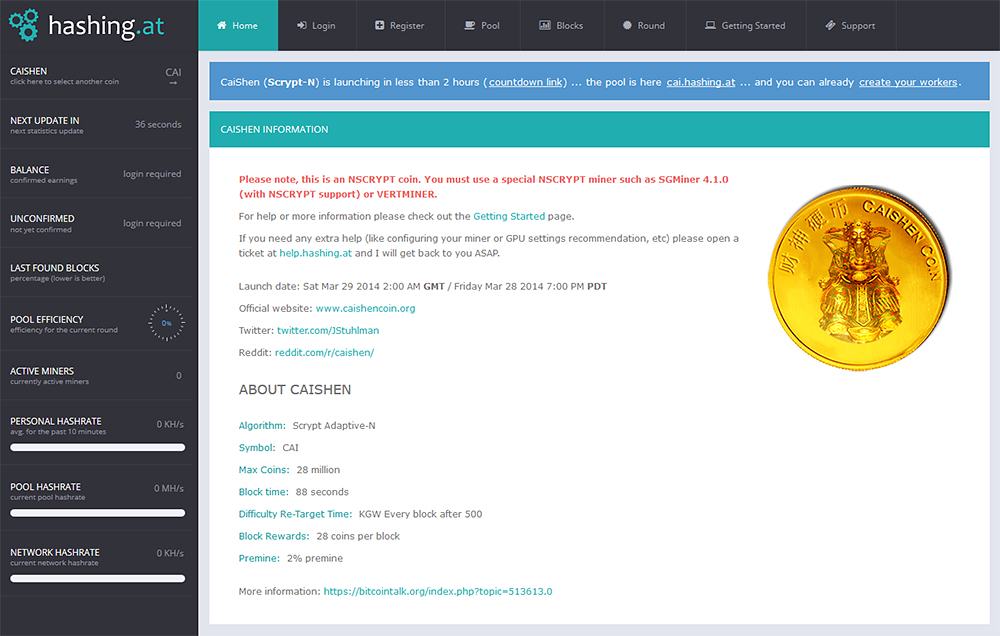Open Getting Started link in info text
Viewport: 1000px width, 636px height.
tap(509, 216)
